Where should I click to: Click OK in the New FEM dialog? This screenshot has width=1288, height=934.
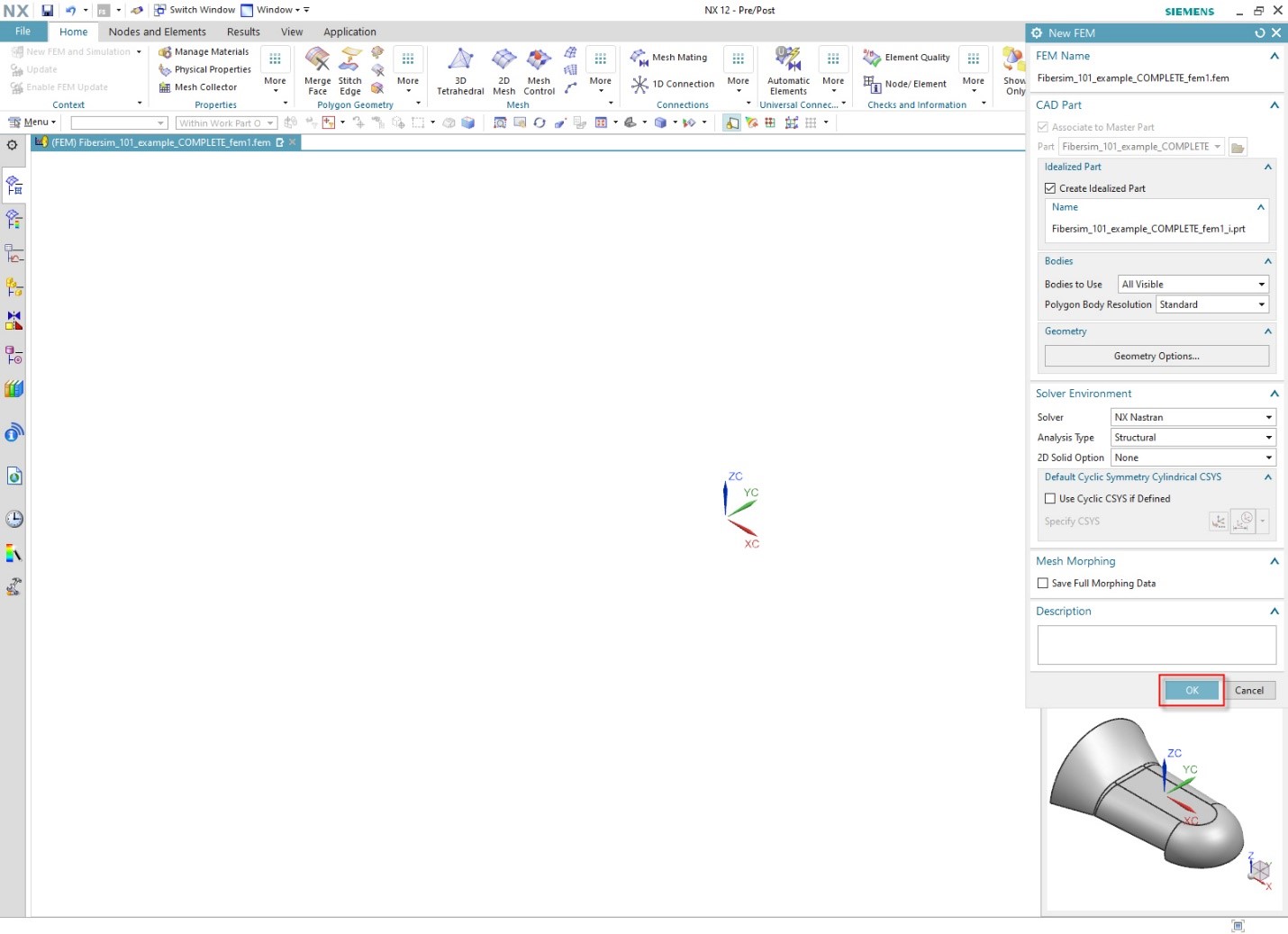click(x=1191, y=690)
